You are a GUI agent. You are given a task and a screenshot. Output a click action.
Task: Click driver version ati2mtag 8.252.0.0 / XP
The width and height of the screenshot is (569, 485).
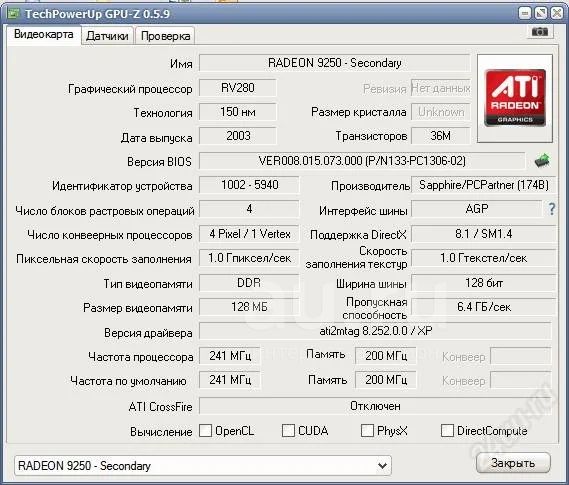pos(376,331)
